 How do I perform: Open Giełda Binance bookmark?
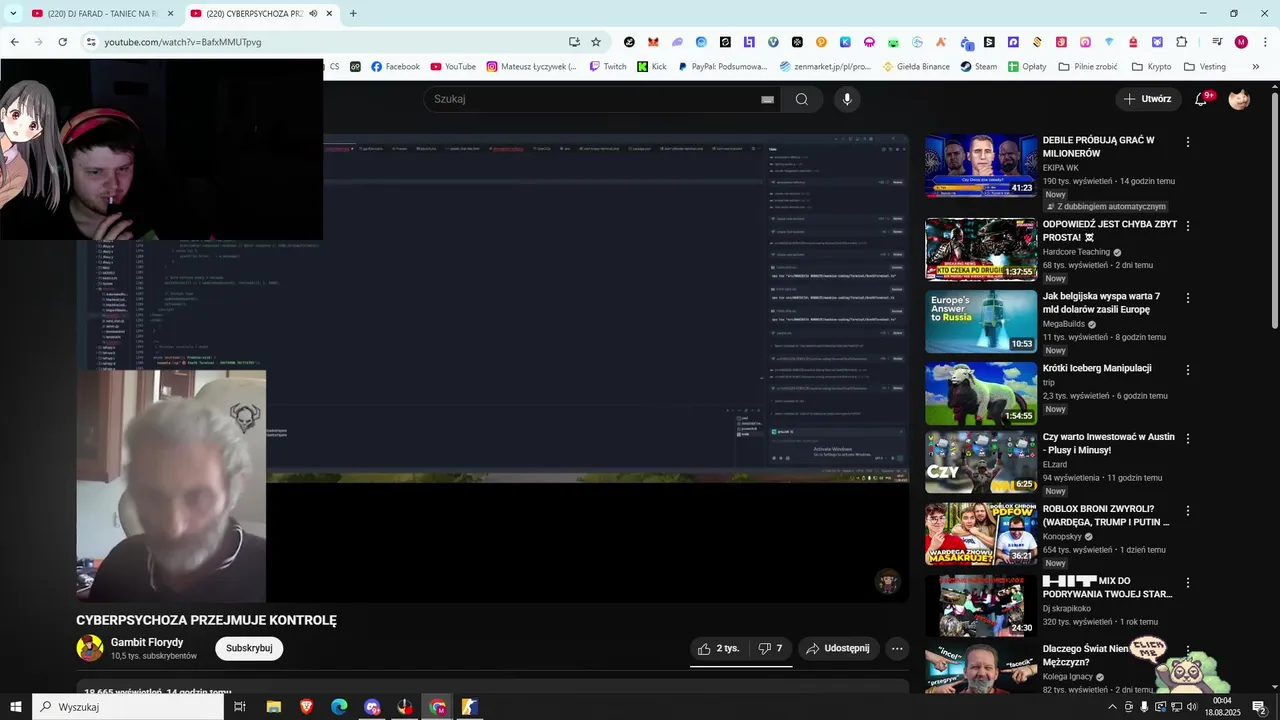click(916, 67)
